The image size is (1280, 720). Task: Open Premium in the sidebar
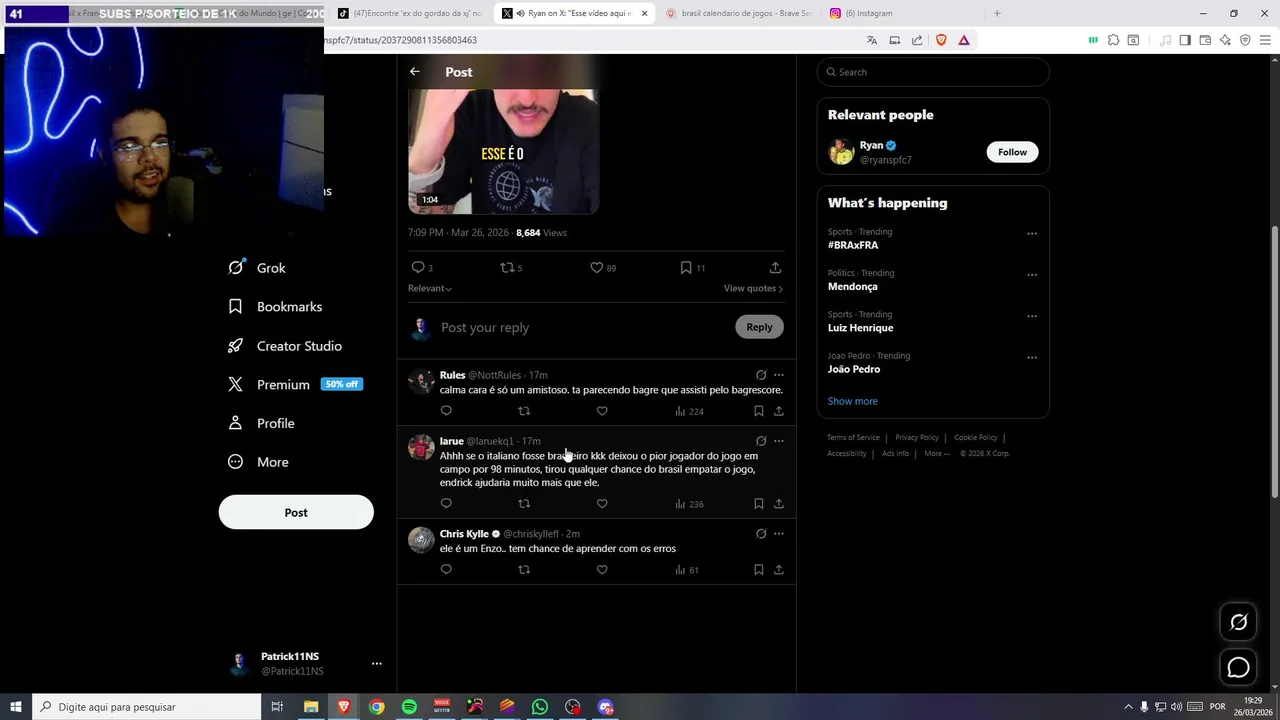[294, 384]
